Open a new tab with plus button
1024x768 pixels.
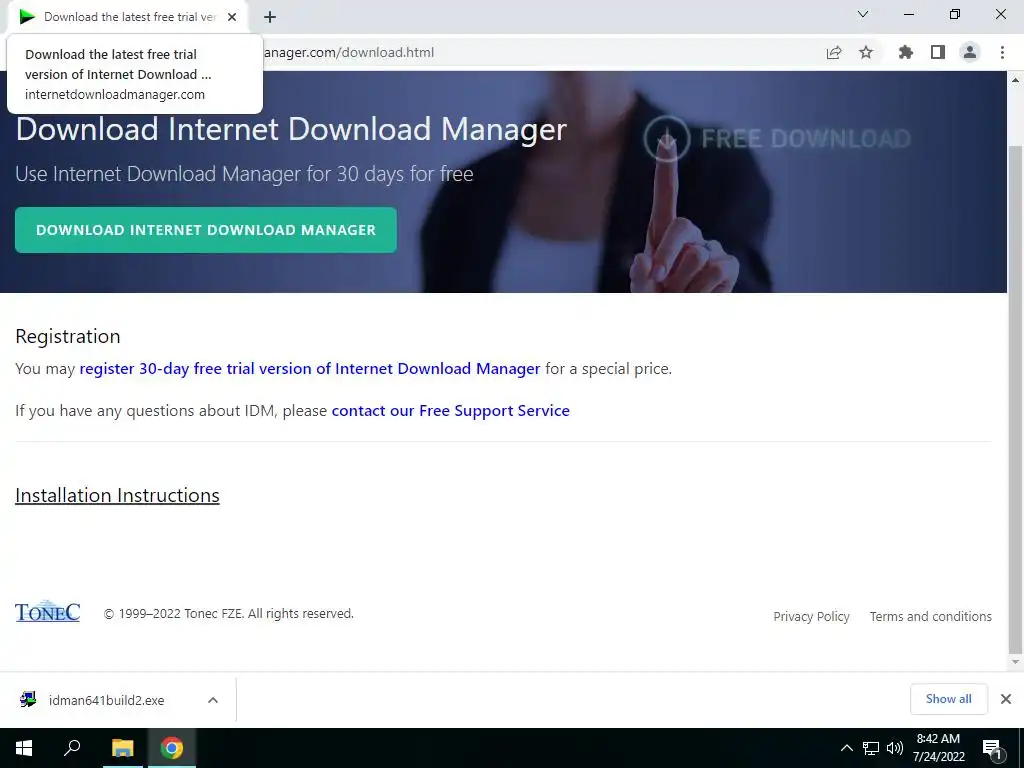coord(270,17)
